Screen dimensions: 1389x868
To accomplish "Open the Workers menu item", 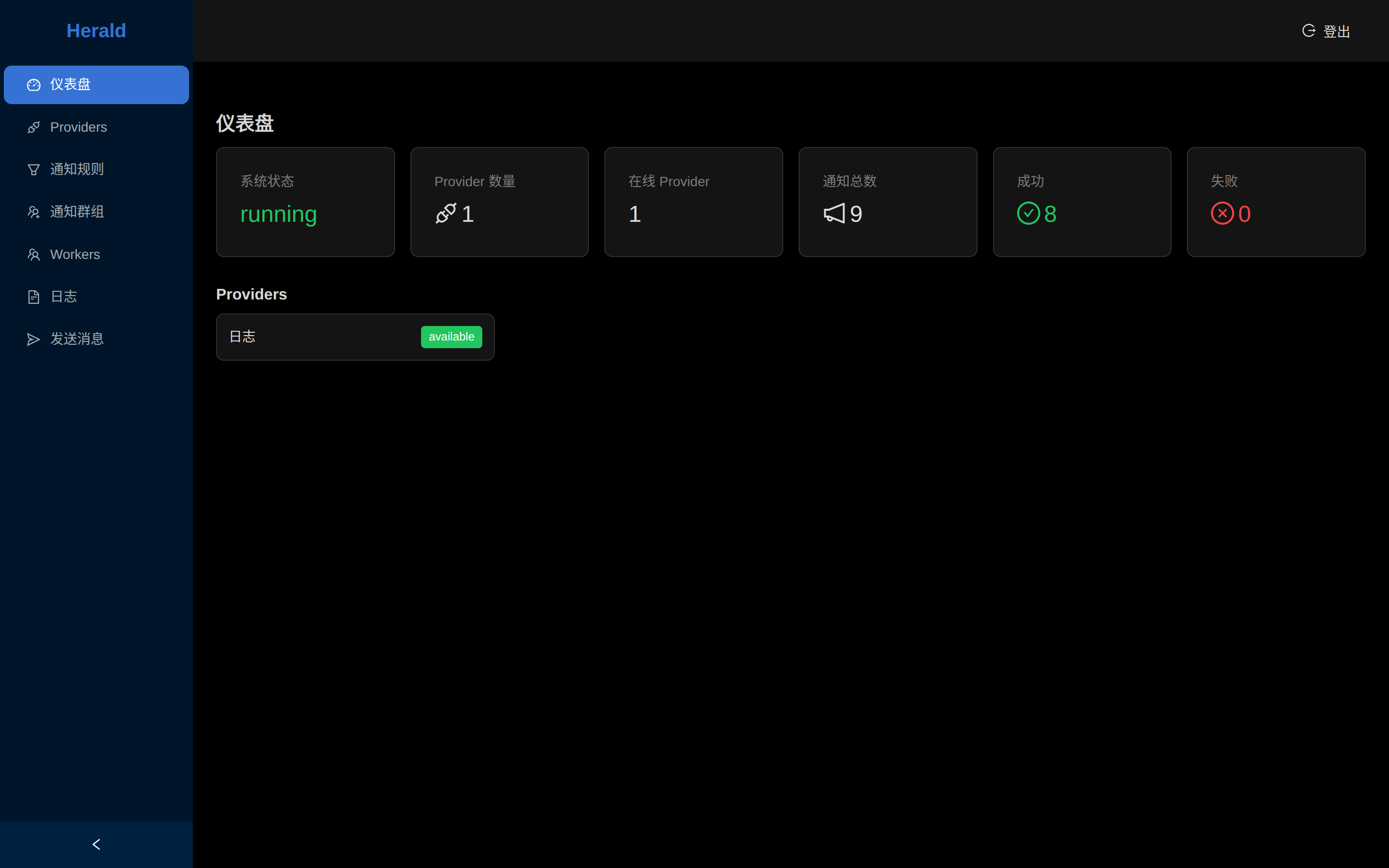I will coord(96,255).
